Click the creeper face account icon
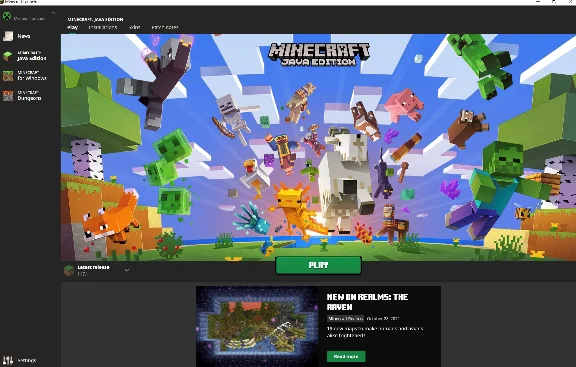Image resolution: width=576 pixels, height=367 pixels. pyautogui.click(x=7, y=17)
